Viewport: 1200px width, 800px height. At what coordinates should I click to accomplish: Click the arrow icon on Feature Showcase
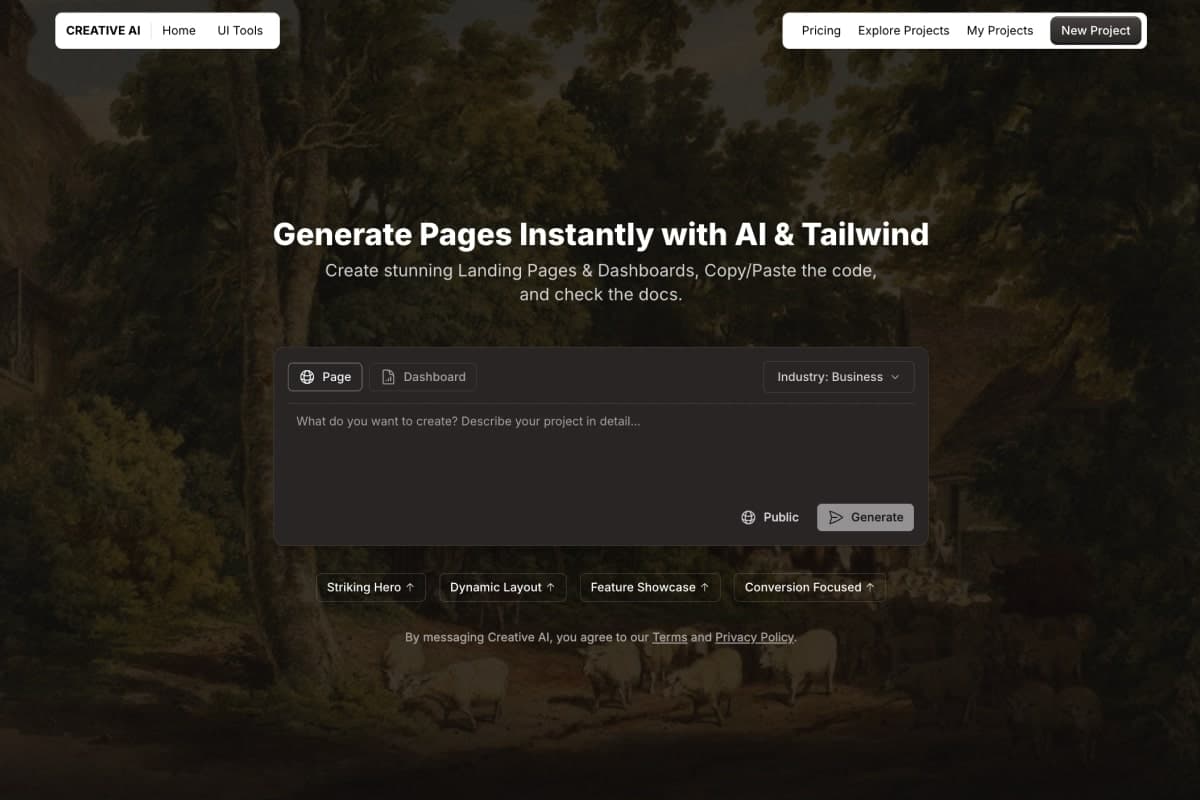(x=705, y=587)
